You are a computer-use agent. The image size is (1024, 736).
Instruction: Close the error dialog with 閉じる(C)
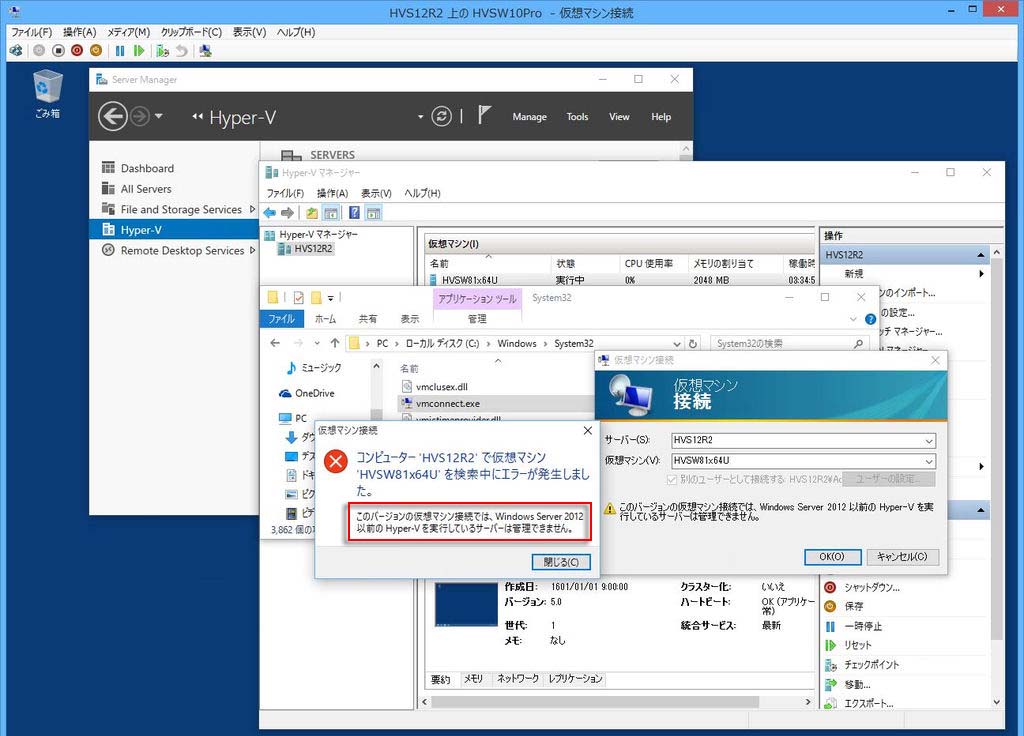pos(561,562)
